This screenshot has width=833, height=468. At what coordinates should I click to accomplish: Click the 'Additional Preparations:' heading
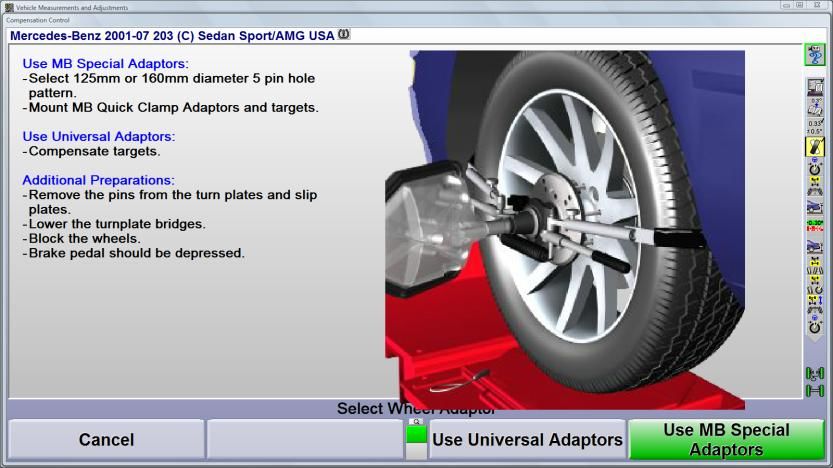coord(98,180)
